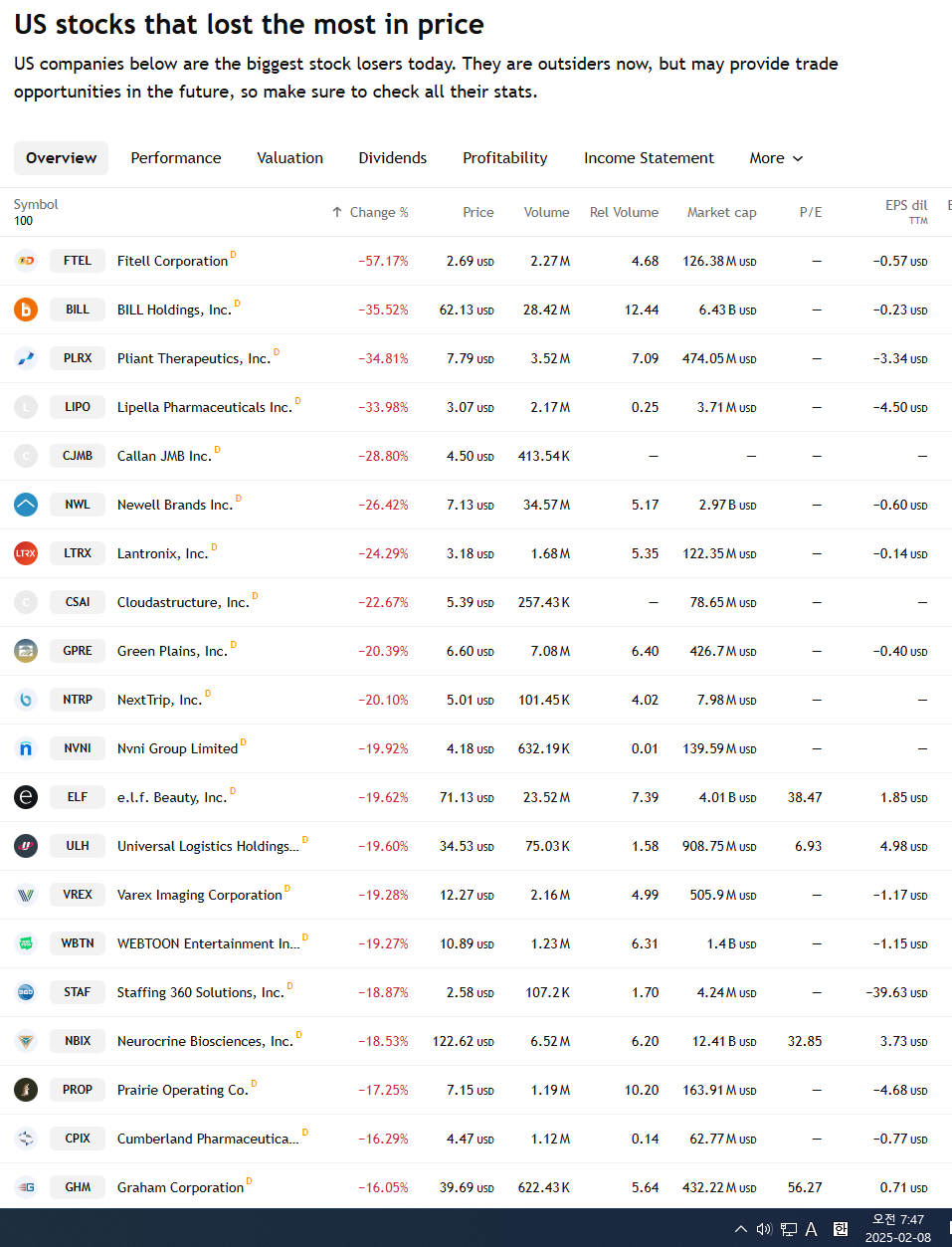Open the taskbar clock and date

click(x=898, y=1228)
